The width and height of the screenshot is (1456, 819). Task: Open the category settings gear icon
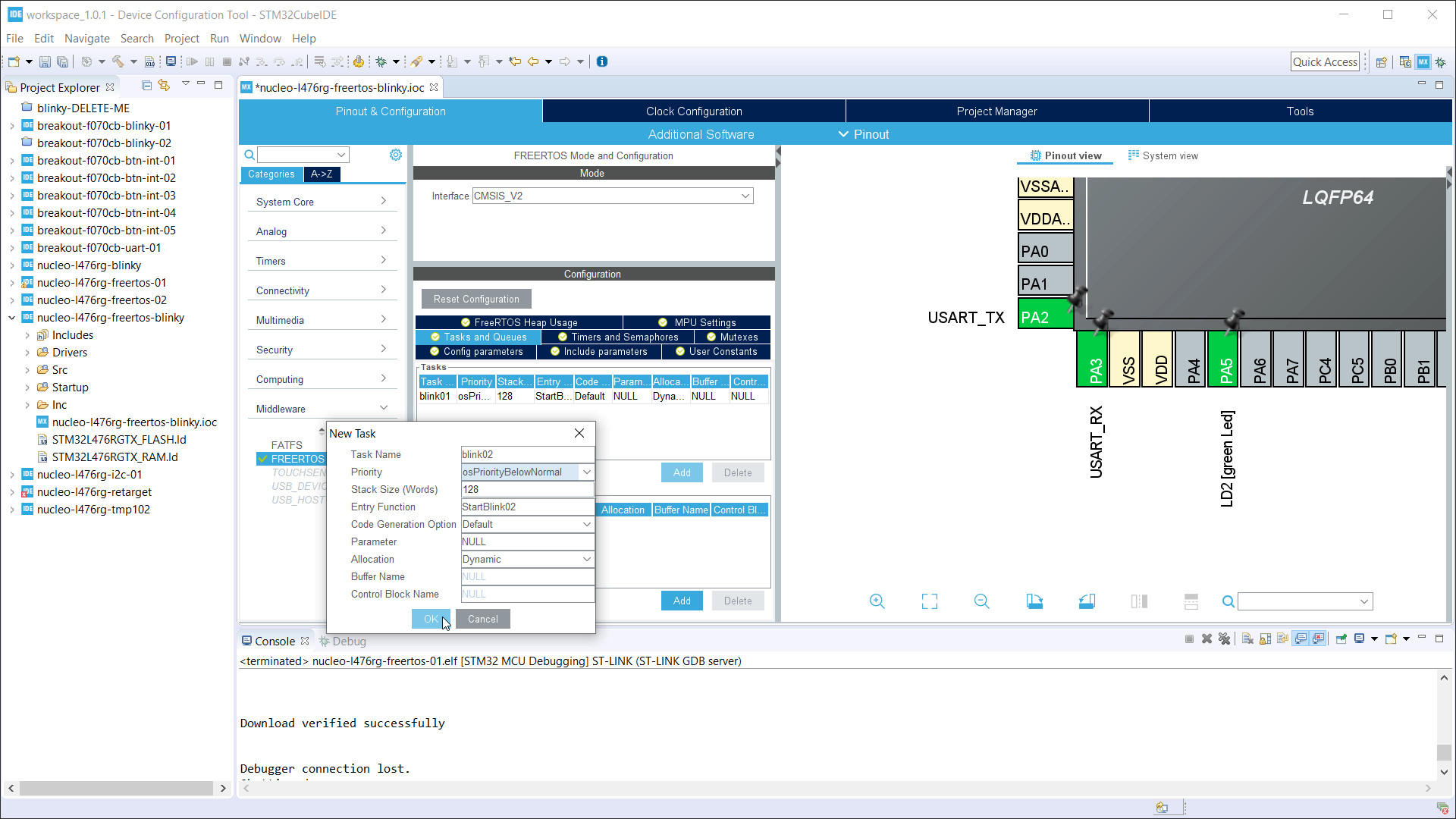click(x=396, y=155)
